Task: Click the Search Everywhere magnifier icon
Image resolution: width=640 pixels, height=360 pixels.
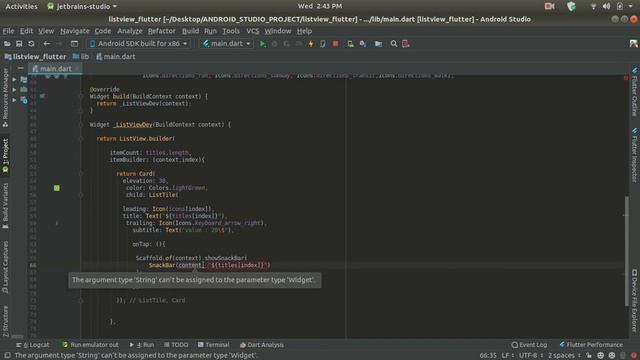Action: pos(393,44)
